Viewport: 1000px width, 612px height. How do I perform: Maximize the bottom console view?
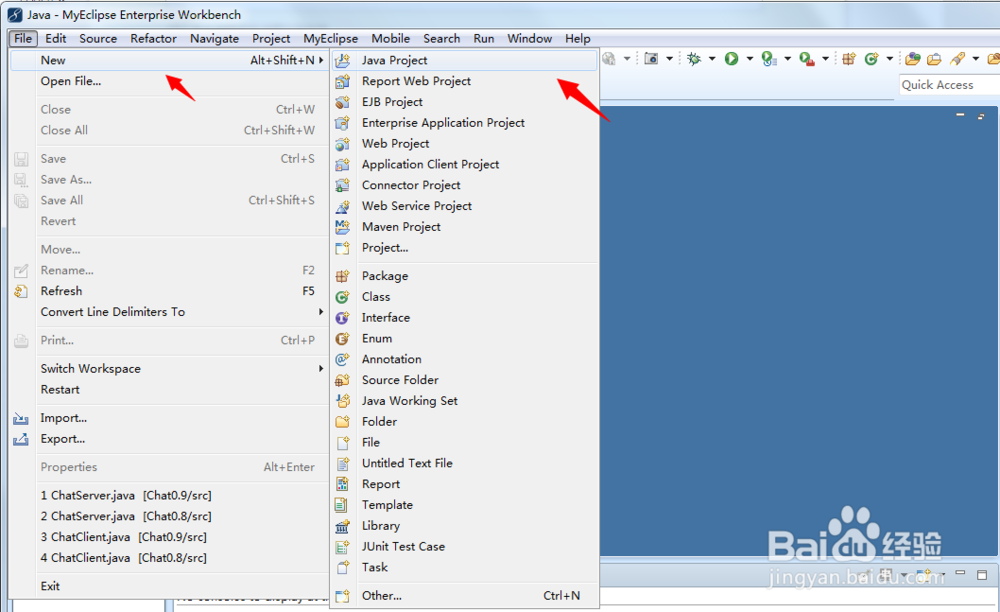tap(982, 574)
